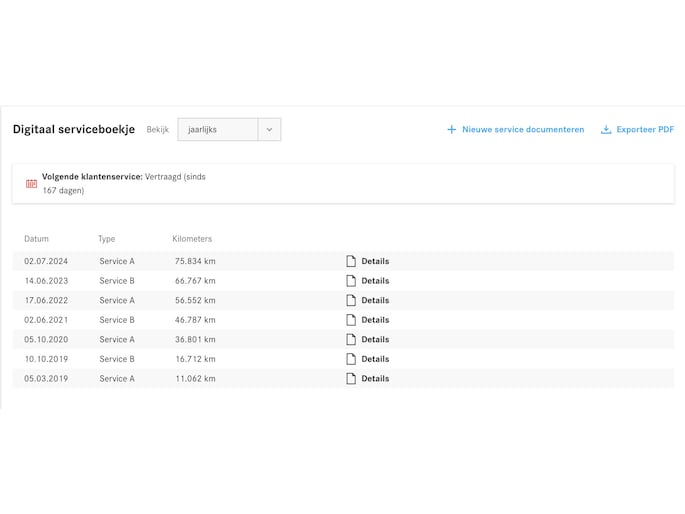The image size is (685, 514).
Task: Select document icon for 05.10.2020 entry
Action: [351, 339]
